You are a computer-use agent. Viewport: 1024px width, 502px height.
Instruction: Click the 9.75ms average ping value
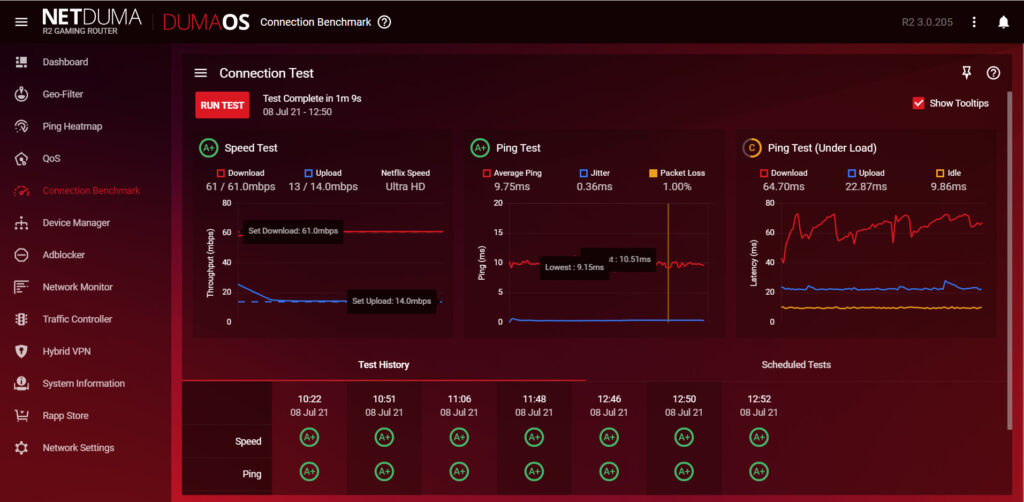pyautogui.click(x=512, y=187)
